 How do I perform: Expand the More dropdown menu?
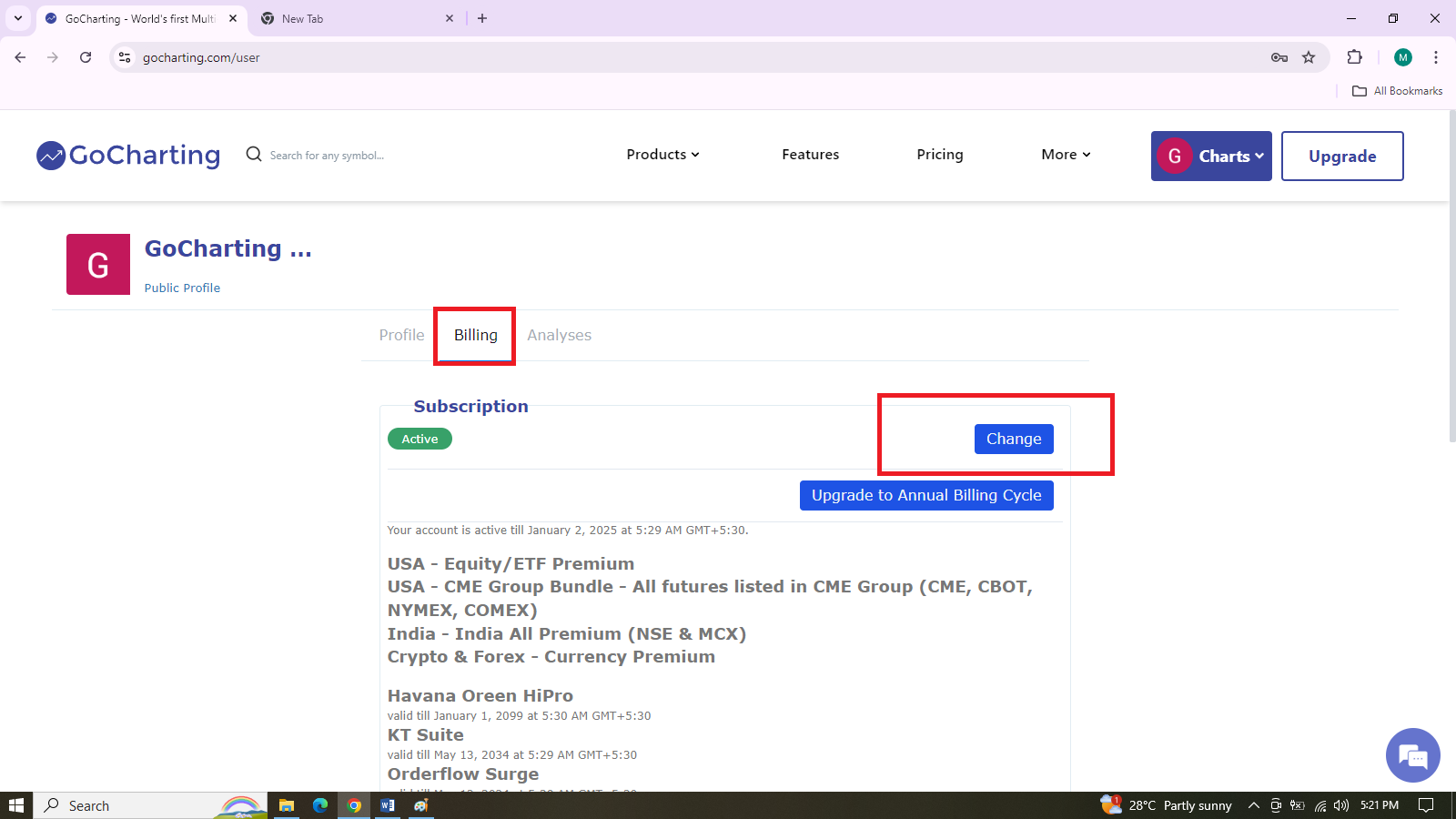click(1066, 155)
